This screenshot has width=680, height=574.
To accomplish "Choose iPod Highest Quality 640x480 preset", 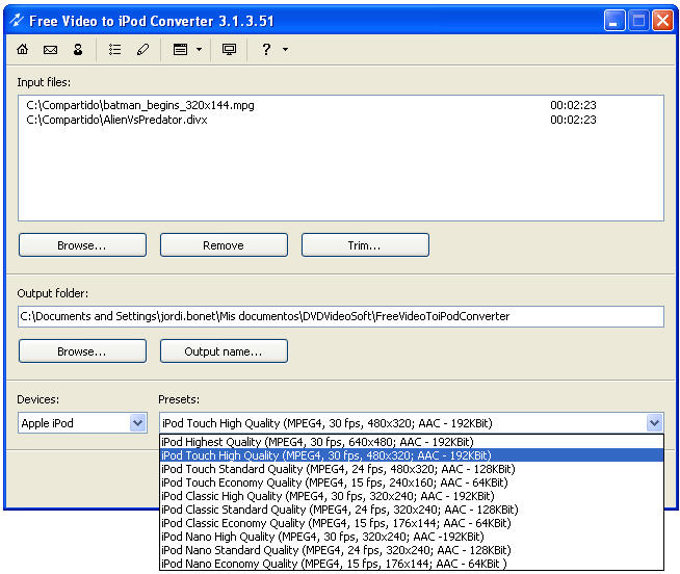I will (412, 442).
